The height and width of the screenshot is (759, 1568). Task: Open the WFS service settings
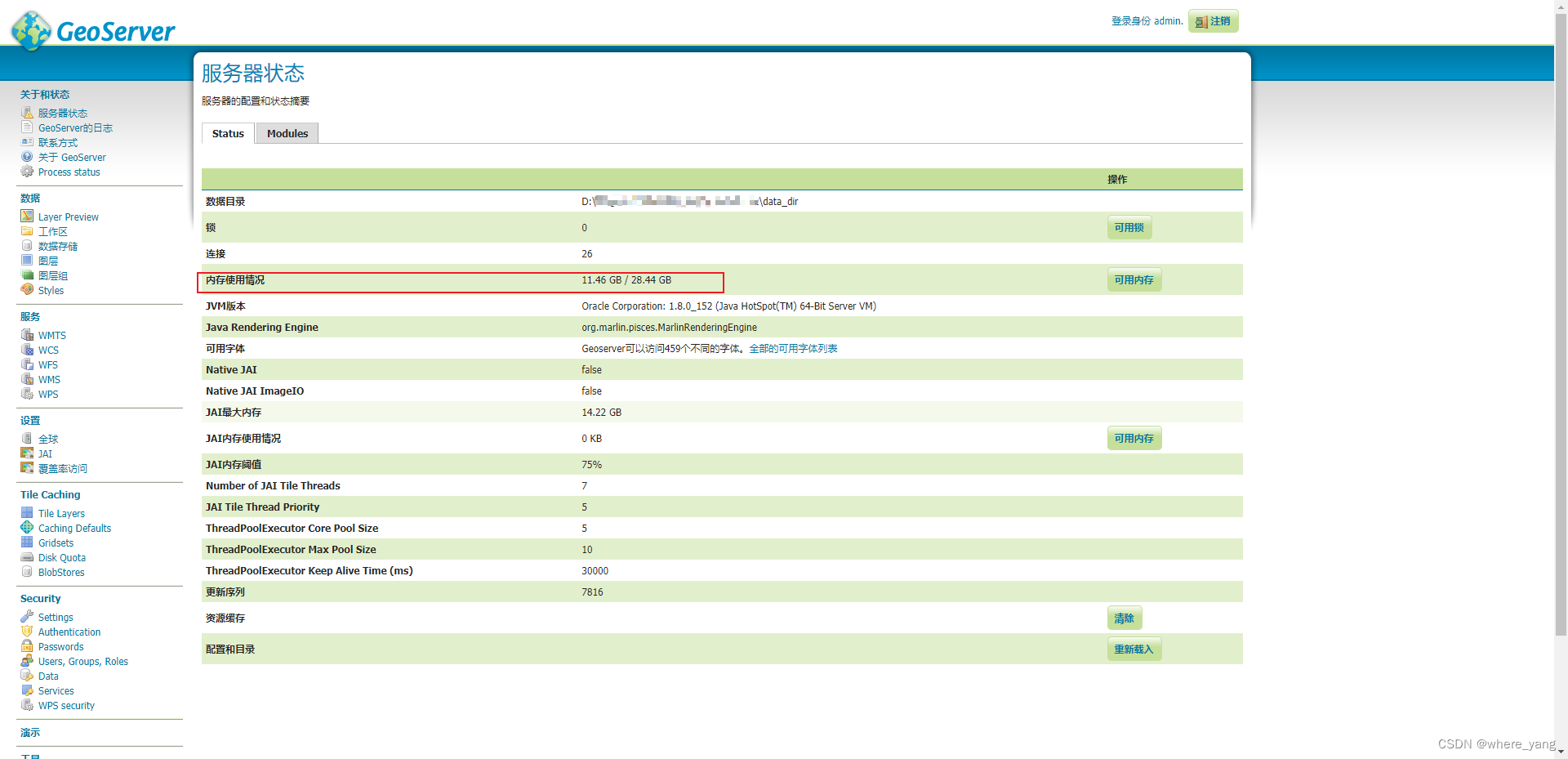click(47, 364)
